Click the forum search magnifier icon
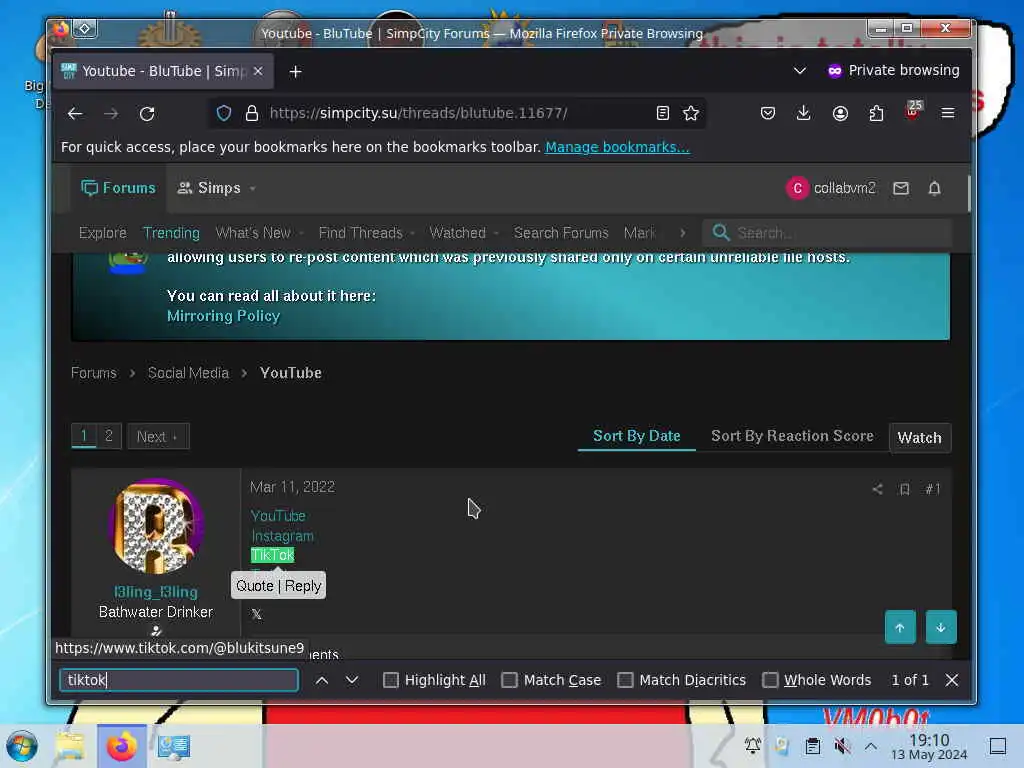The height and width of the screenshot is (768, 1024). point(720,232)
